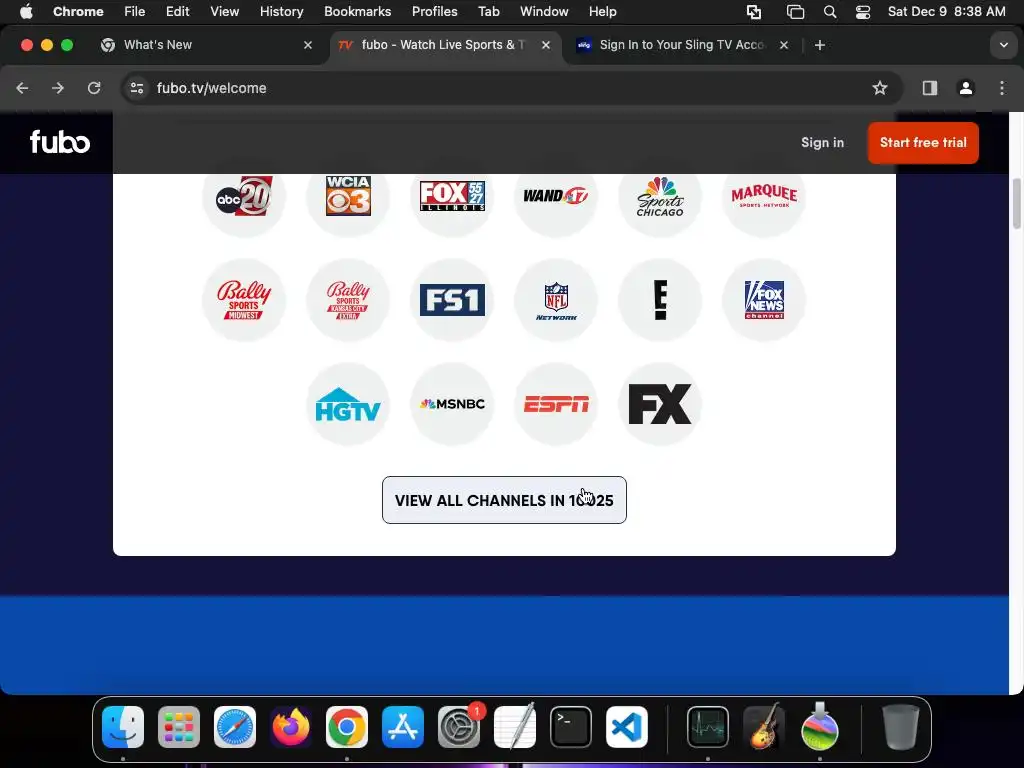Click the date and time display
The height and width of the screenshot is (768, 1024).
click(x=946, y=11)
